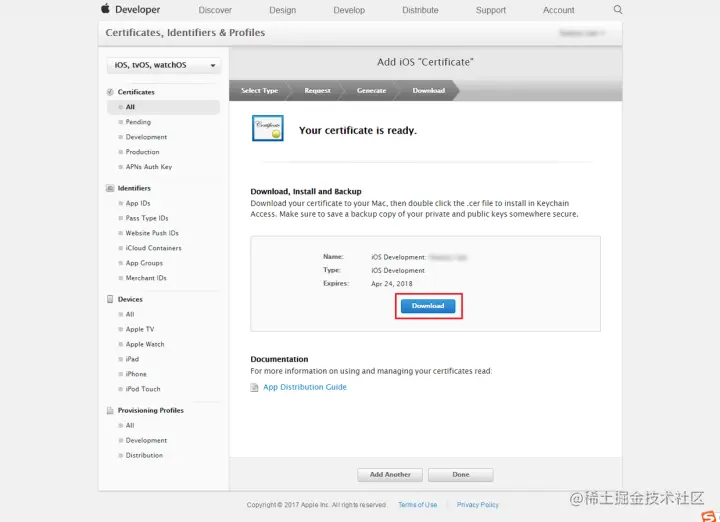Open the Design menu

[x=282, y=10]
